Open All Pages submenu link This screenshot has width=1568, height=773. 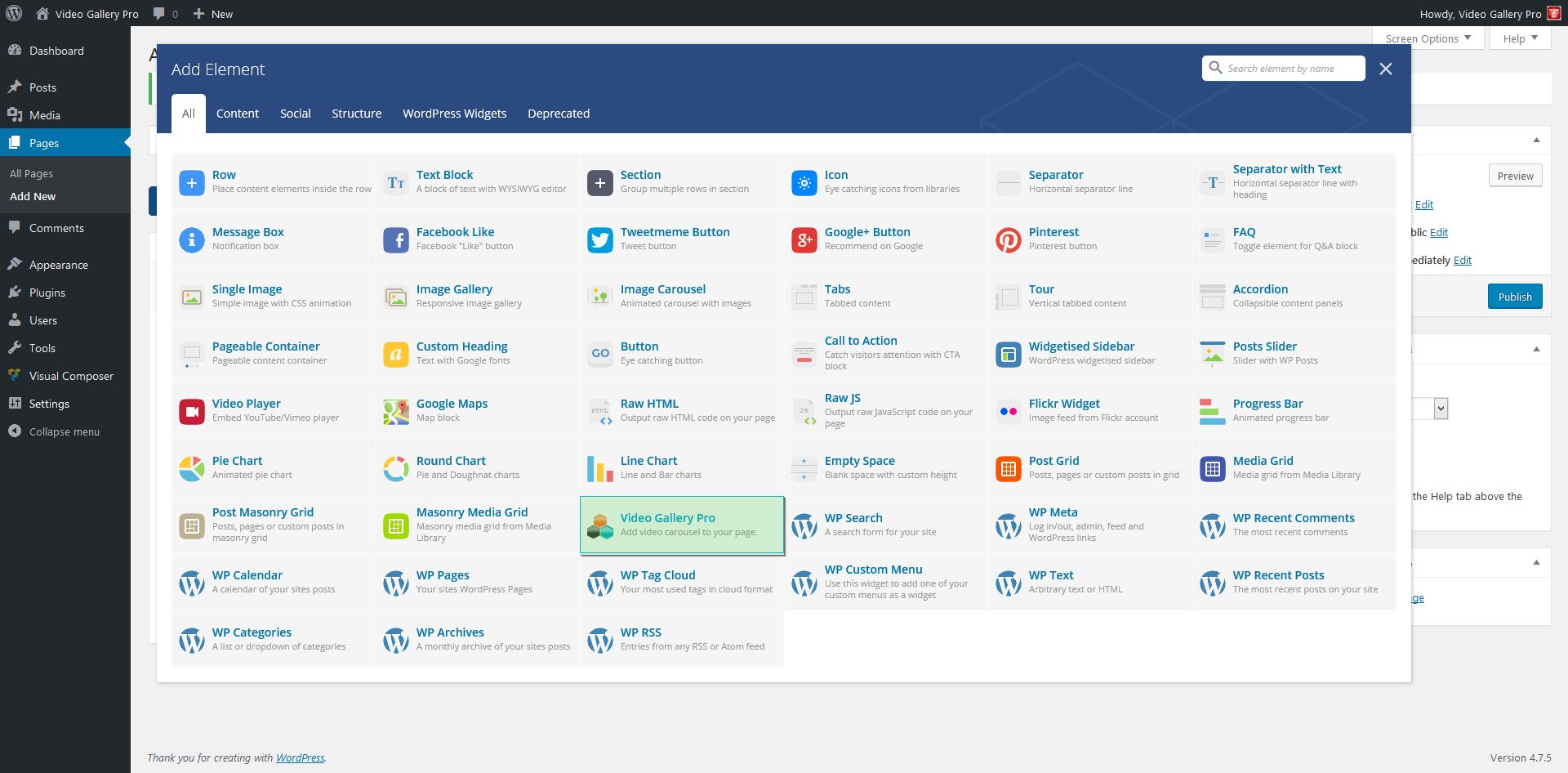[x=31, y=173]
